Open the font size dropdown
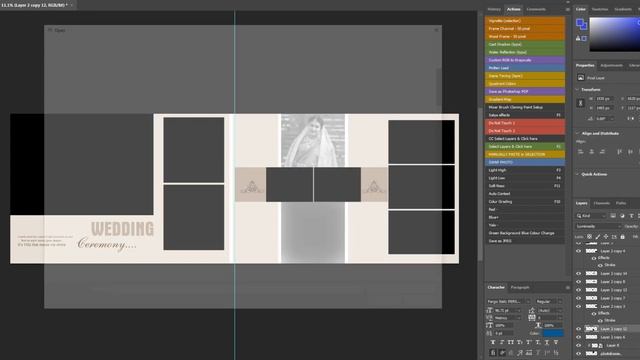 [508, 311]
